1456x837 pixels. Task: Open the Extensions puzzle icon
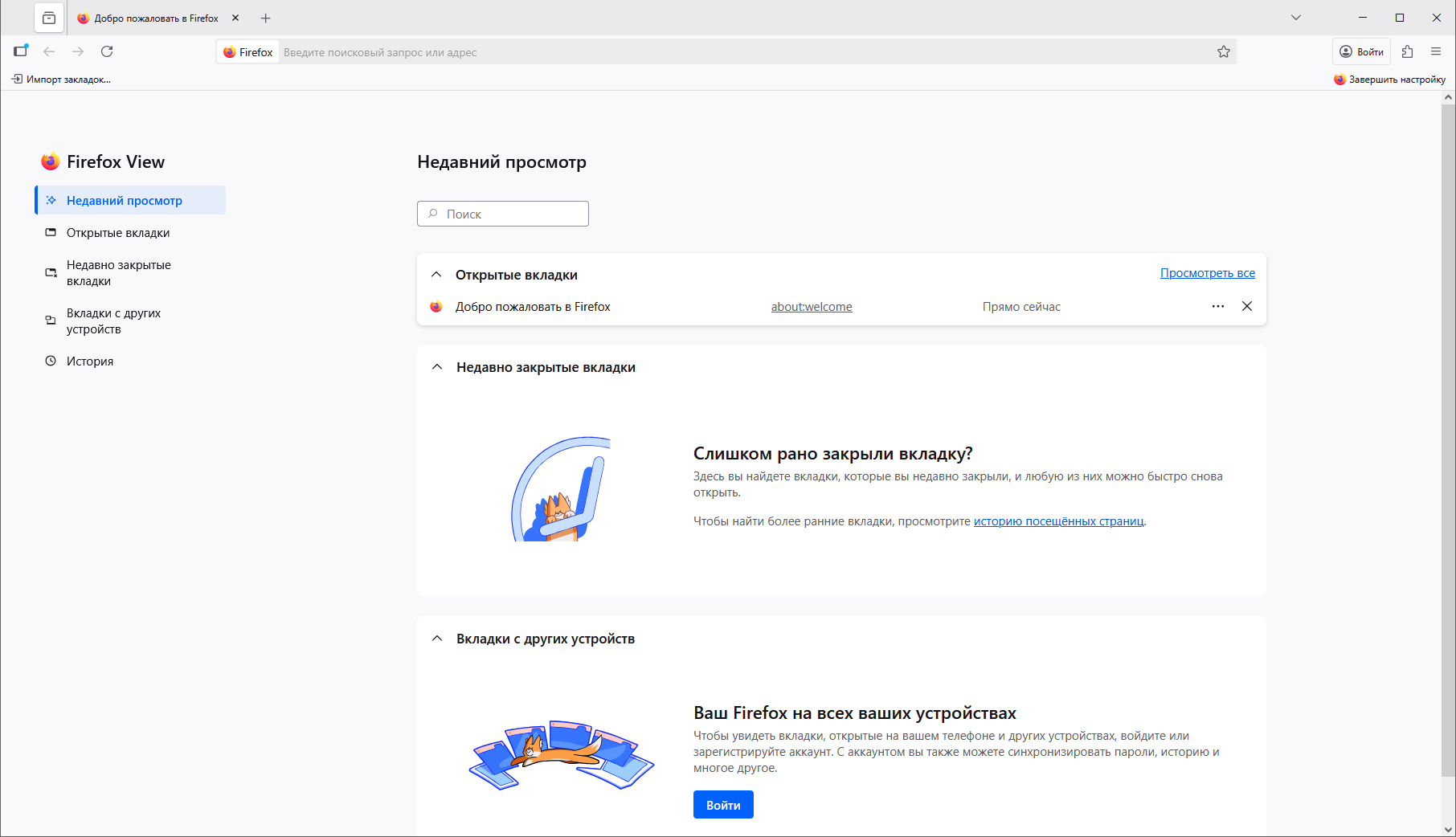(x=1407, y=51)
